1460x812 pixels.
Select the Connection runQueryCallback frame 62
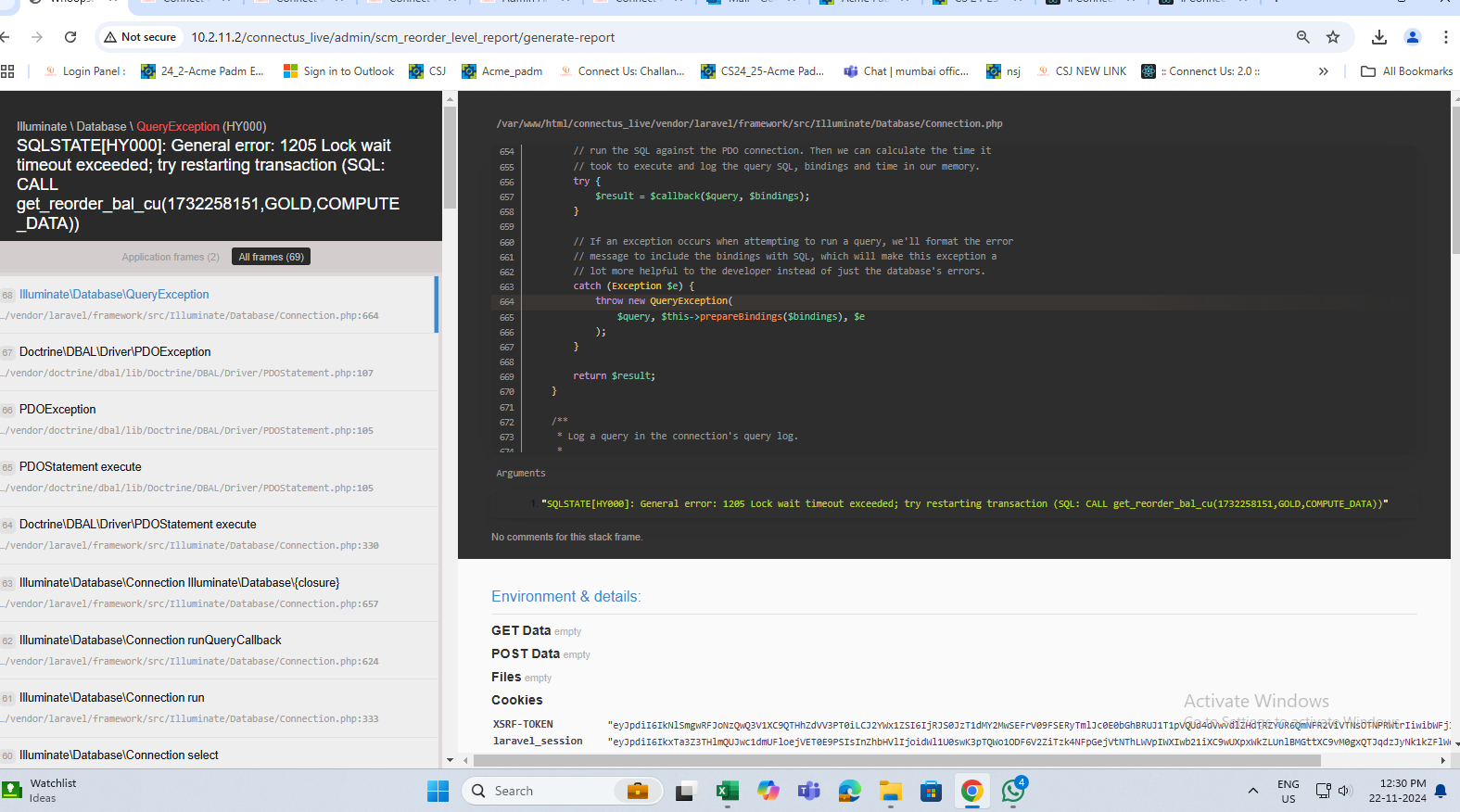coord(219,650)
